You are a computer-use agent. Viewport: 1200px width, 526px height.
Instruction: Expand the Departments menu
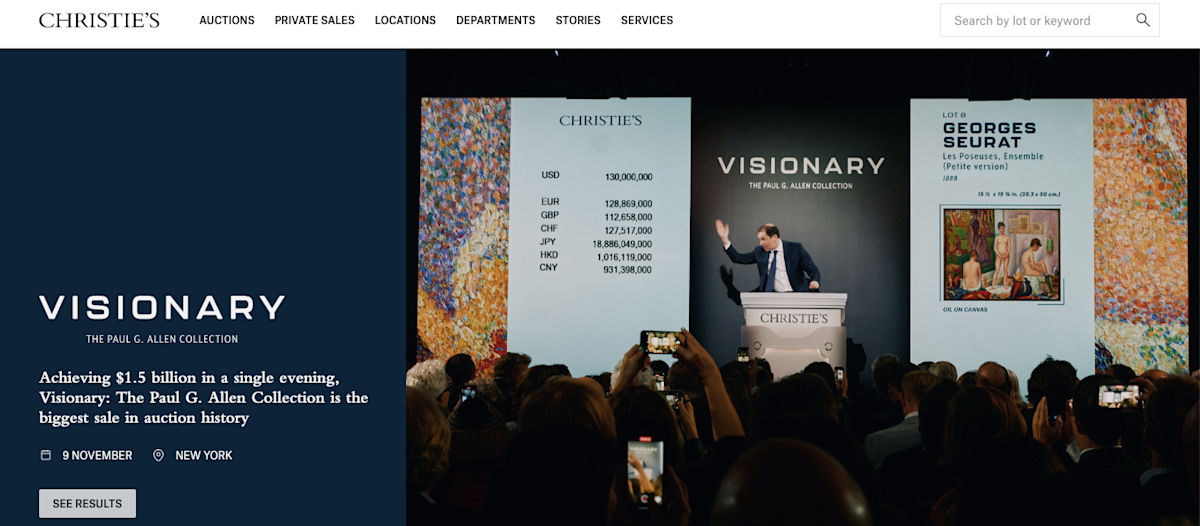[495, 20]
